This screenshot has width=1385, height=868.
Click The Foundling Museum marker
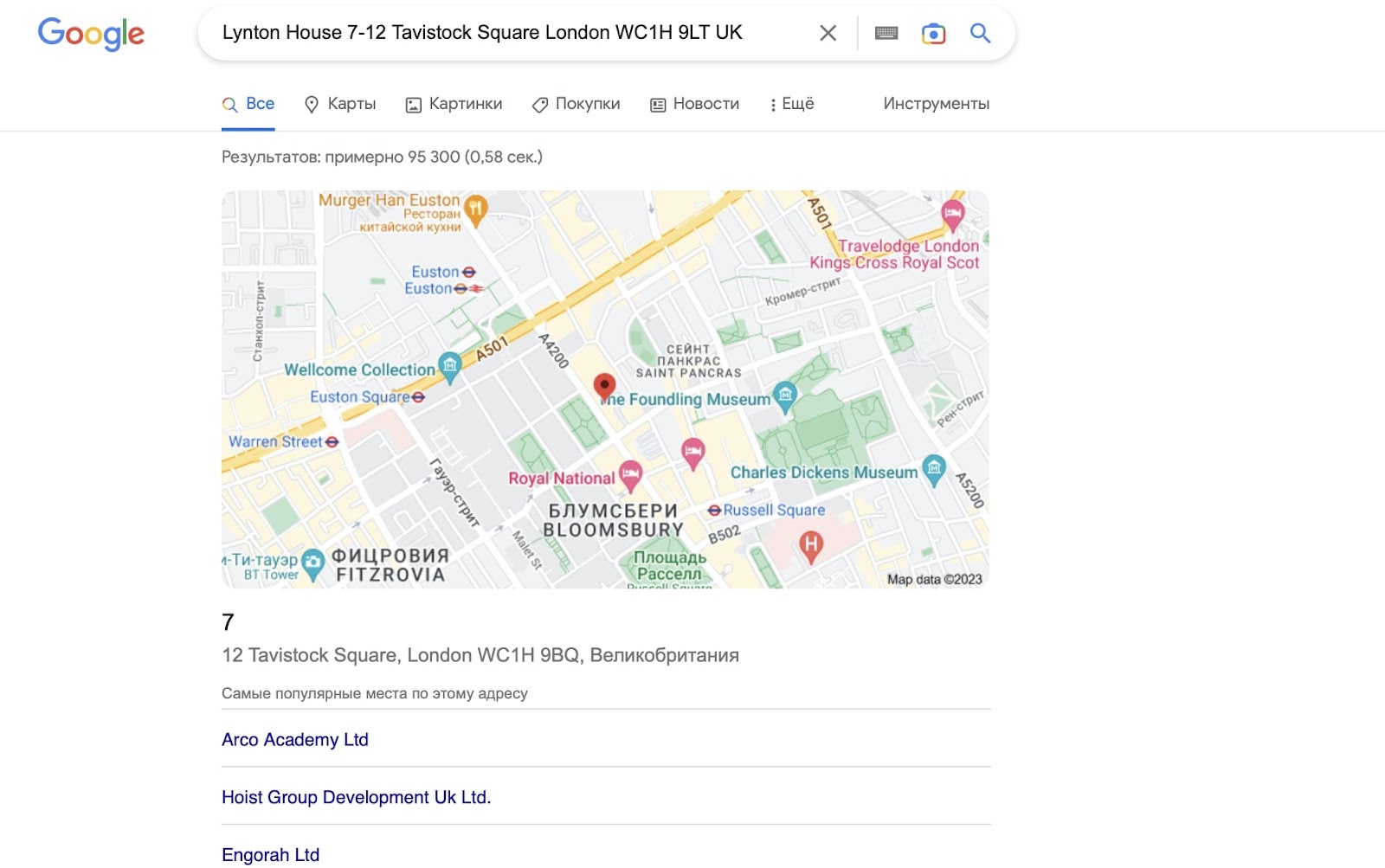click(x=785, y=395)
